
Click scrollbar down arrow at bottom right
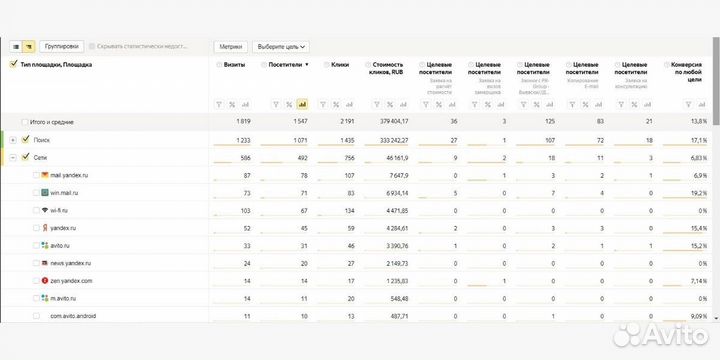(716, 318)
